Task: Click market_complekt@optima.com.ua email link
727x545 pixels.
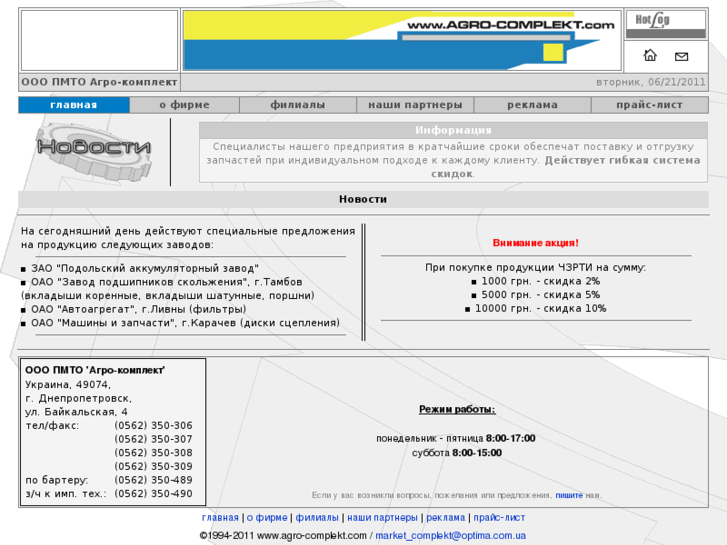Action: (x=451, y=536)
